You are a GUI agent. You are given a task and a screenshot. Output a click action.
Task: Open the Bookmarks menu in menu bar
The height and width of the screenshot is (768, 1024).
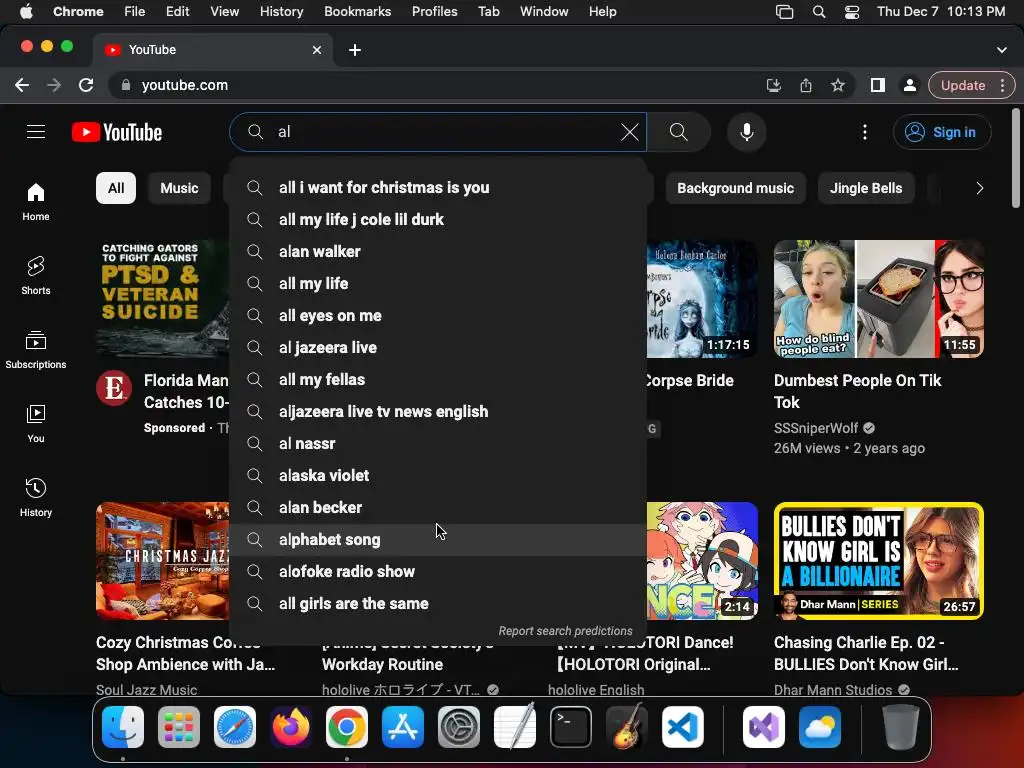click(357, 12)
